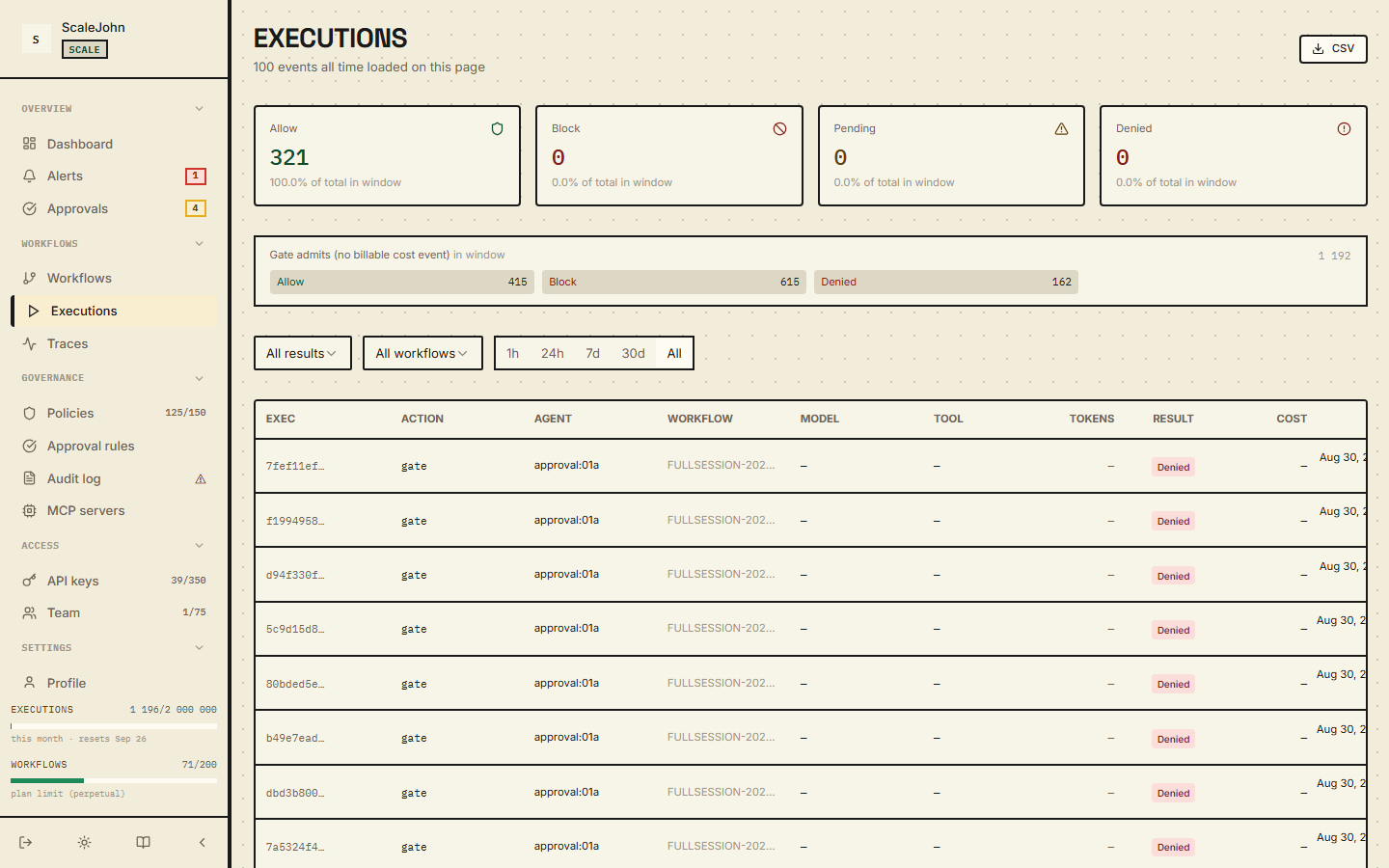Click the Denied 162 gate admits bar
The height and width of the screenshot is (868, 1389).
coord(946,282)
